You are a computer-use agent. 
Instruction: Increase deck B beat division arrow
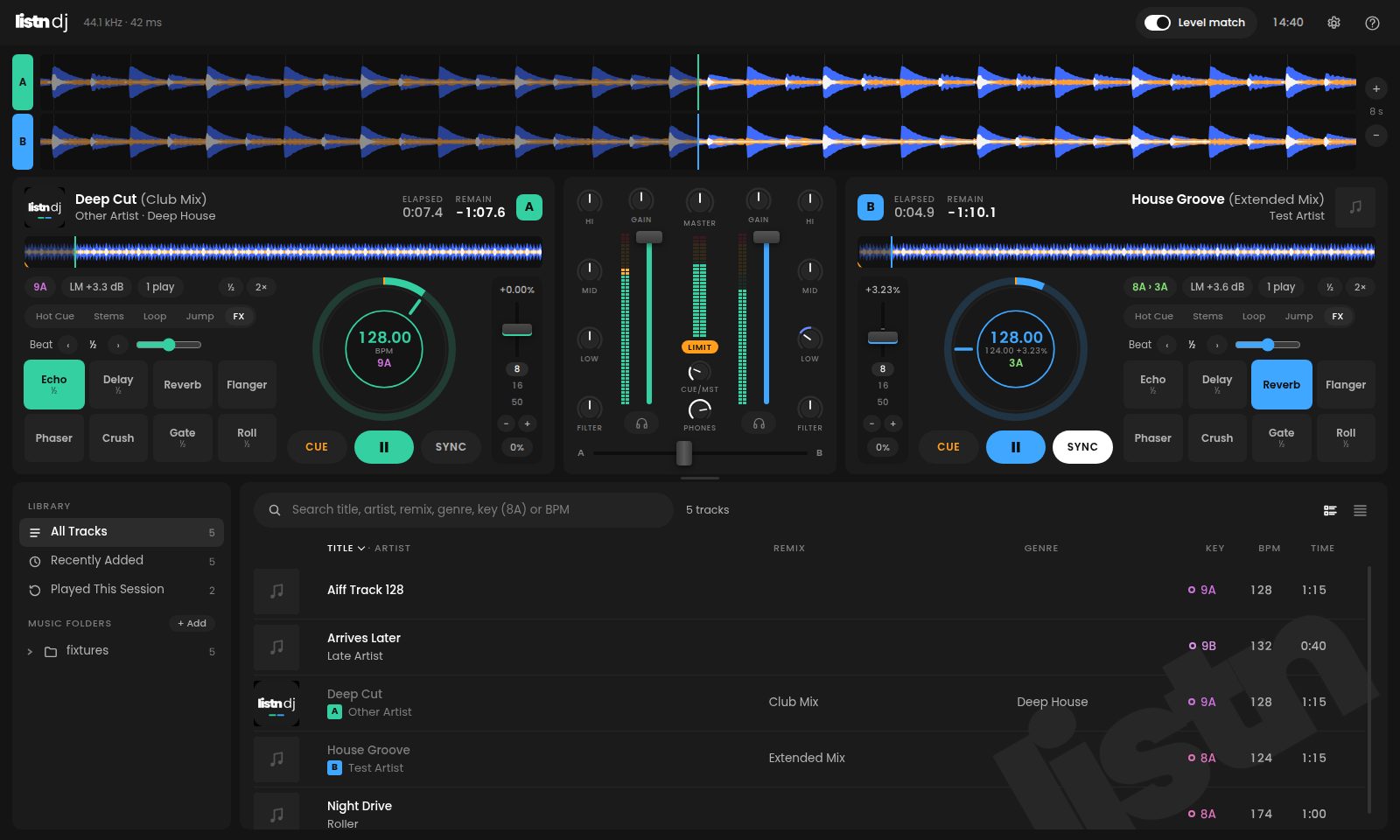point(1216,345)
